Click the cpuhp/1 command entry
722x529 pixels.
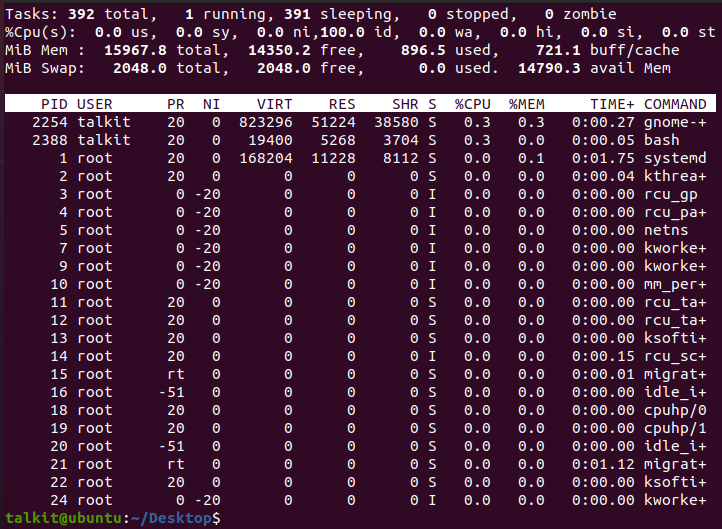[x=675, y=428]
